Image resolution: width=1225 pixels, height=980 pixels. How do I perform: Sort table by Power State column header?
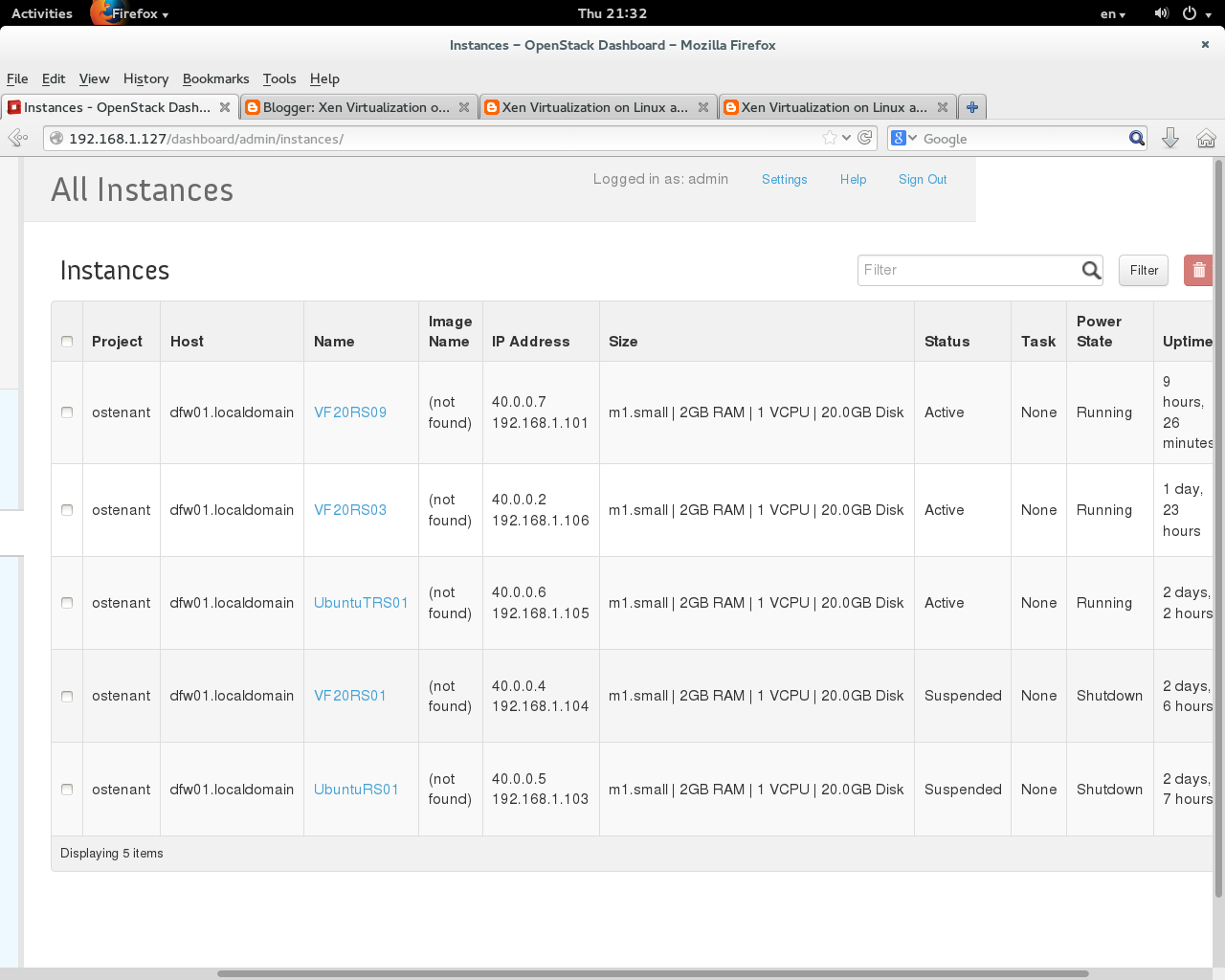click(1099, 331)
